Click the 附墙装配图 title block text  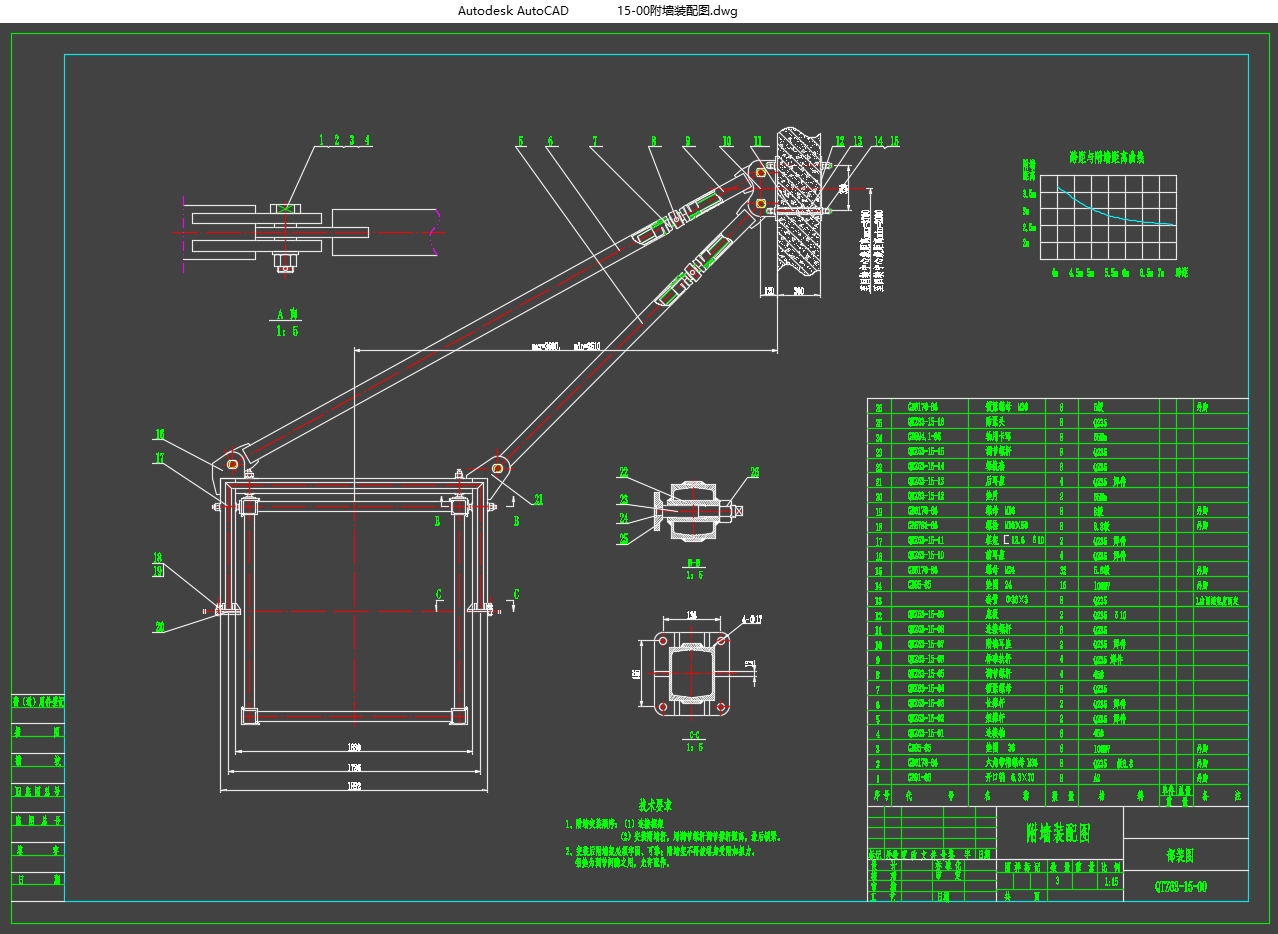(1059, 833)
